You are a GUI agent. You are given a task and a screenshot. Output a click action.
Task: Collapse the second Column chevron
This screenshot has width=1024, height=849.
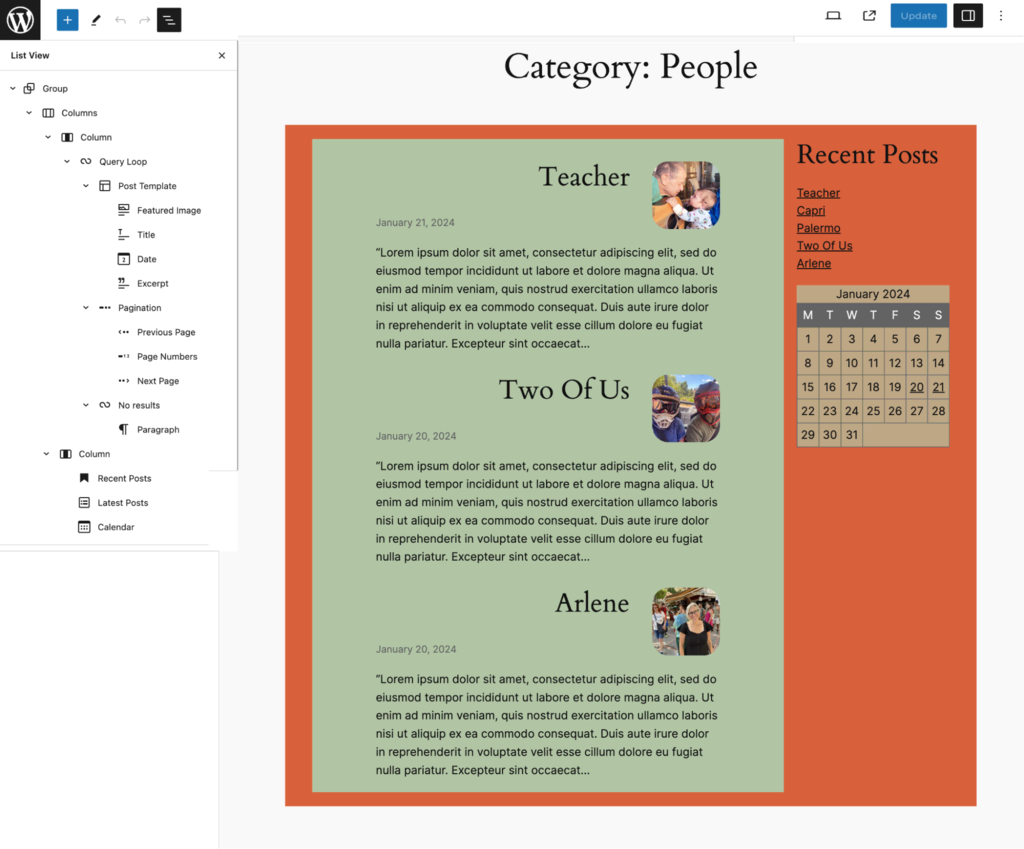click(46, 454)
